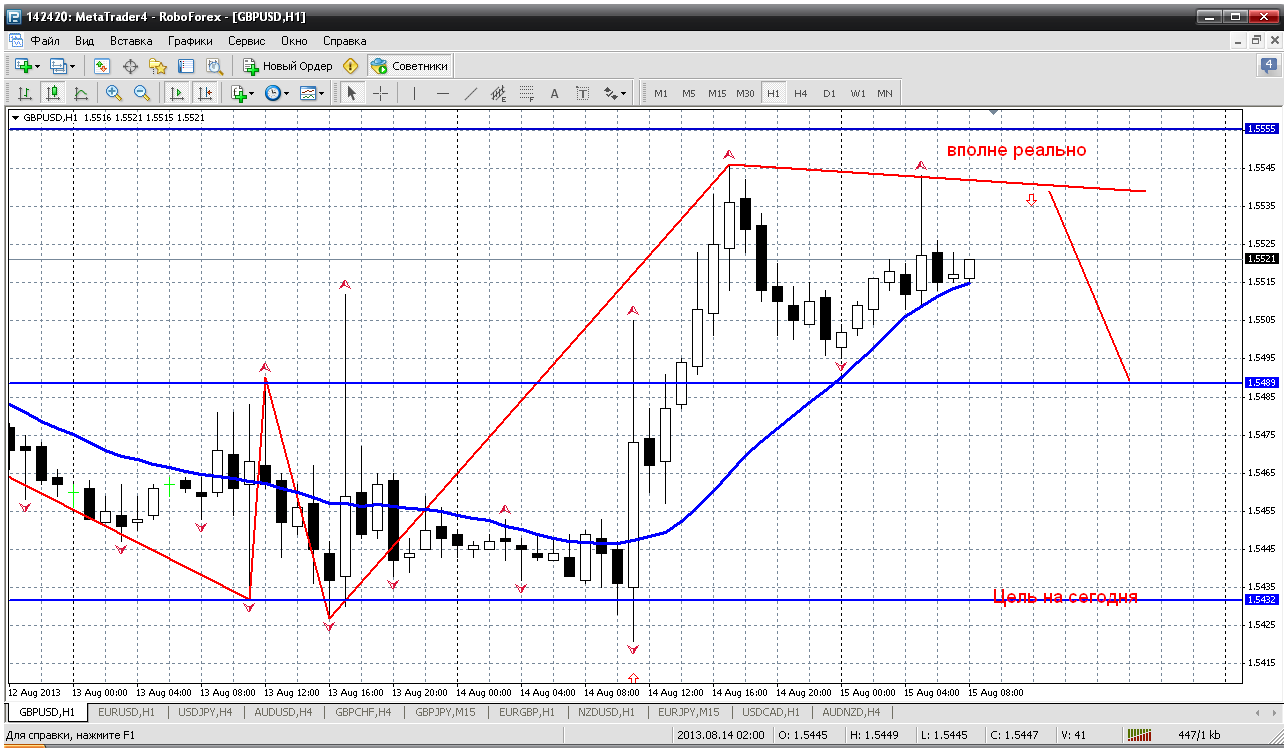Switch to the AUDUSD,H4 chart tab
1288x748 pixels.
tap(282, 712)
